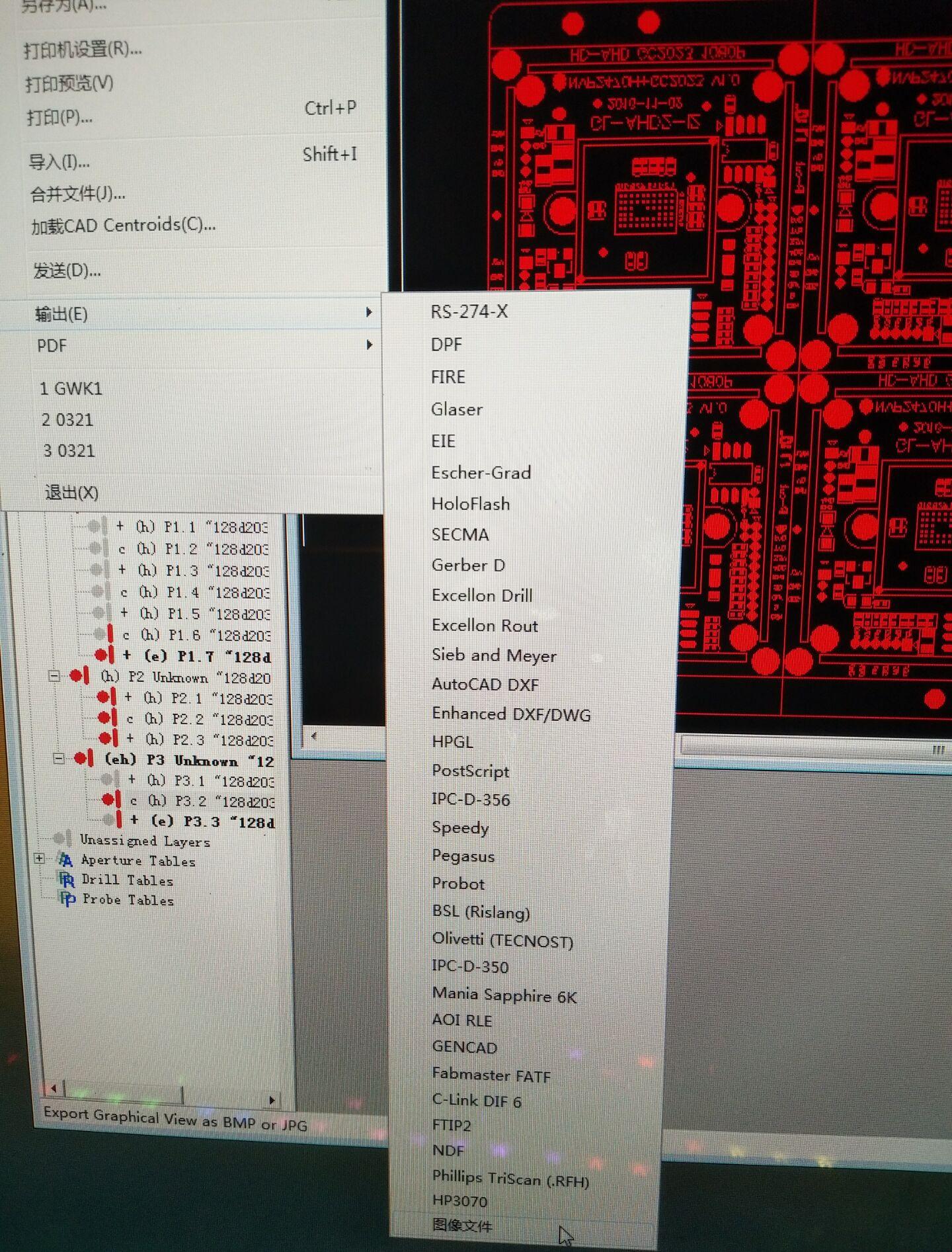The height and width of the screenshot is (1252, 952).
Task: Click the Aperture Tables icon in the tree
Action: coord(65,860)
